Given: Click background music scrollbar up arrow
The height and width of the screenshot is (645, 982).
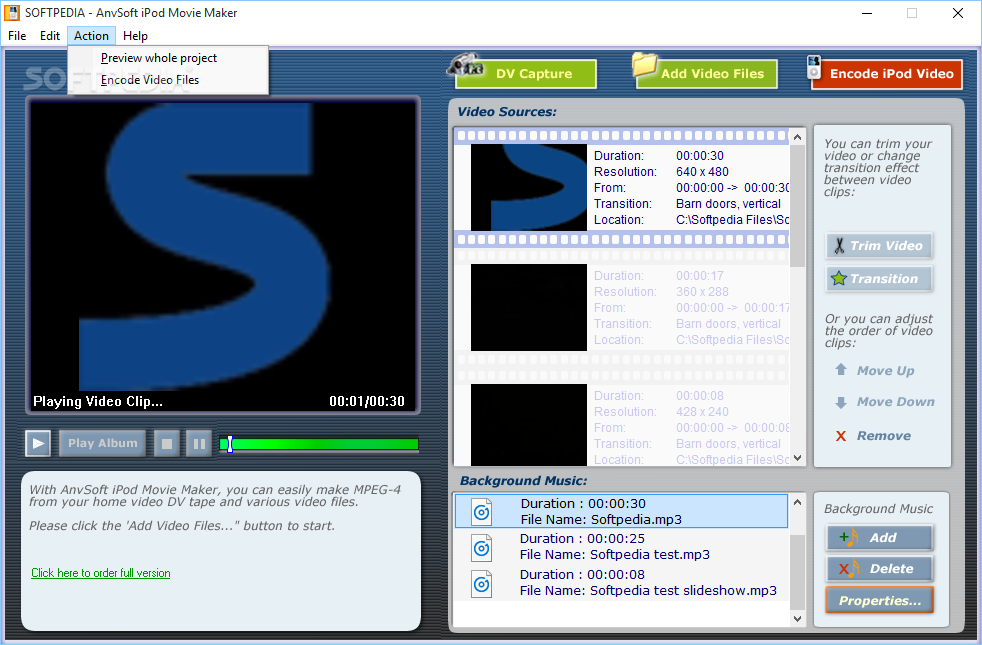Looking at the screenshot, I should [797, 502].
